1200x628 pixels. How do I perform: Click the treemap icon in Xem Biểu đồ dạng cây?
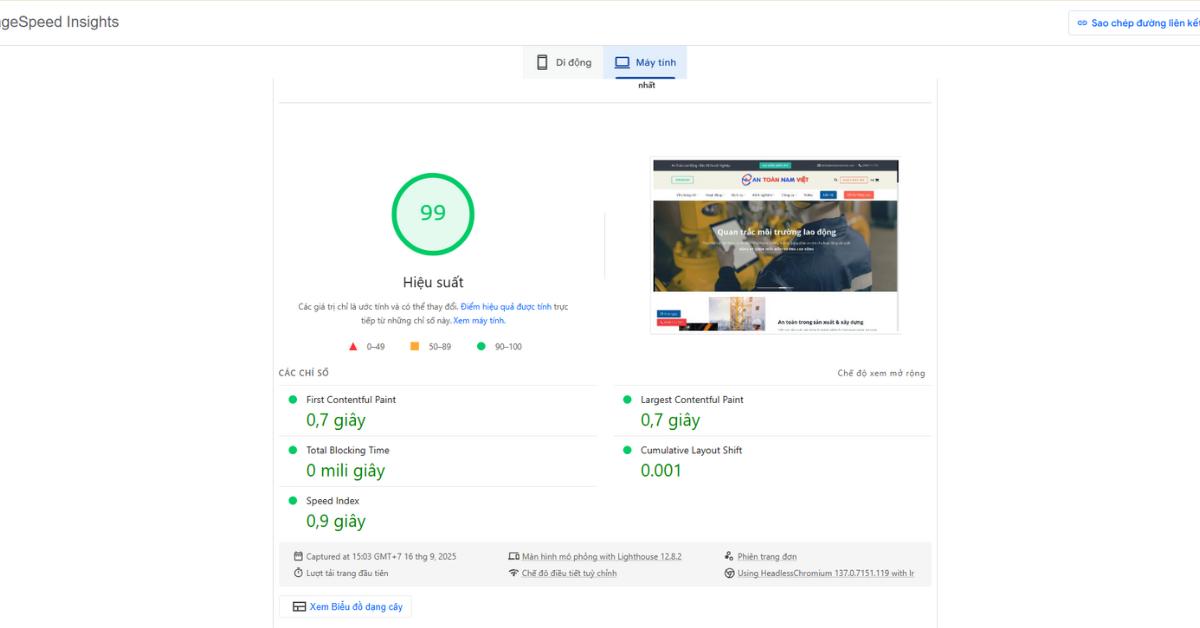(x=299, y=606)
